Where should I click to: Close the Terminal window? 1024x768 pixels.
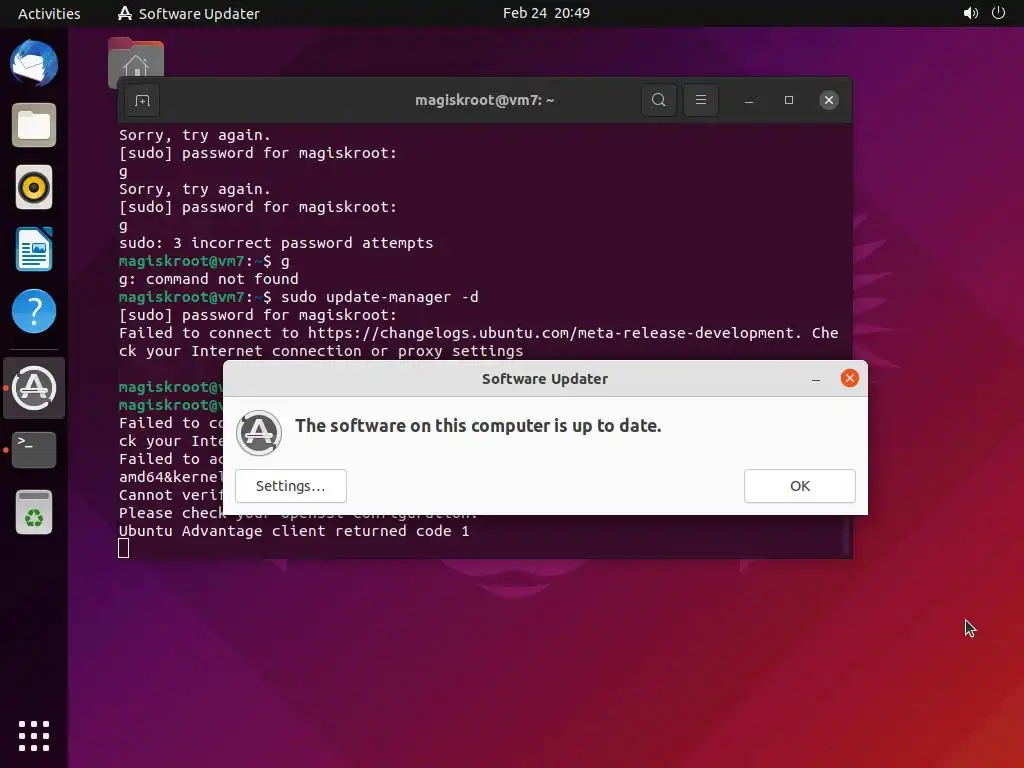829,100
